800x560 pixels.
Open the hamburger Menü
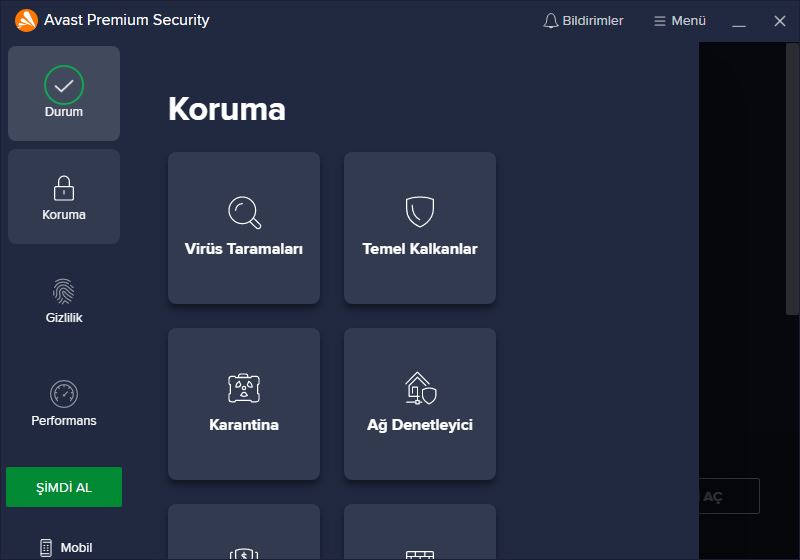click(680, 21)
